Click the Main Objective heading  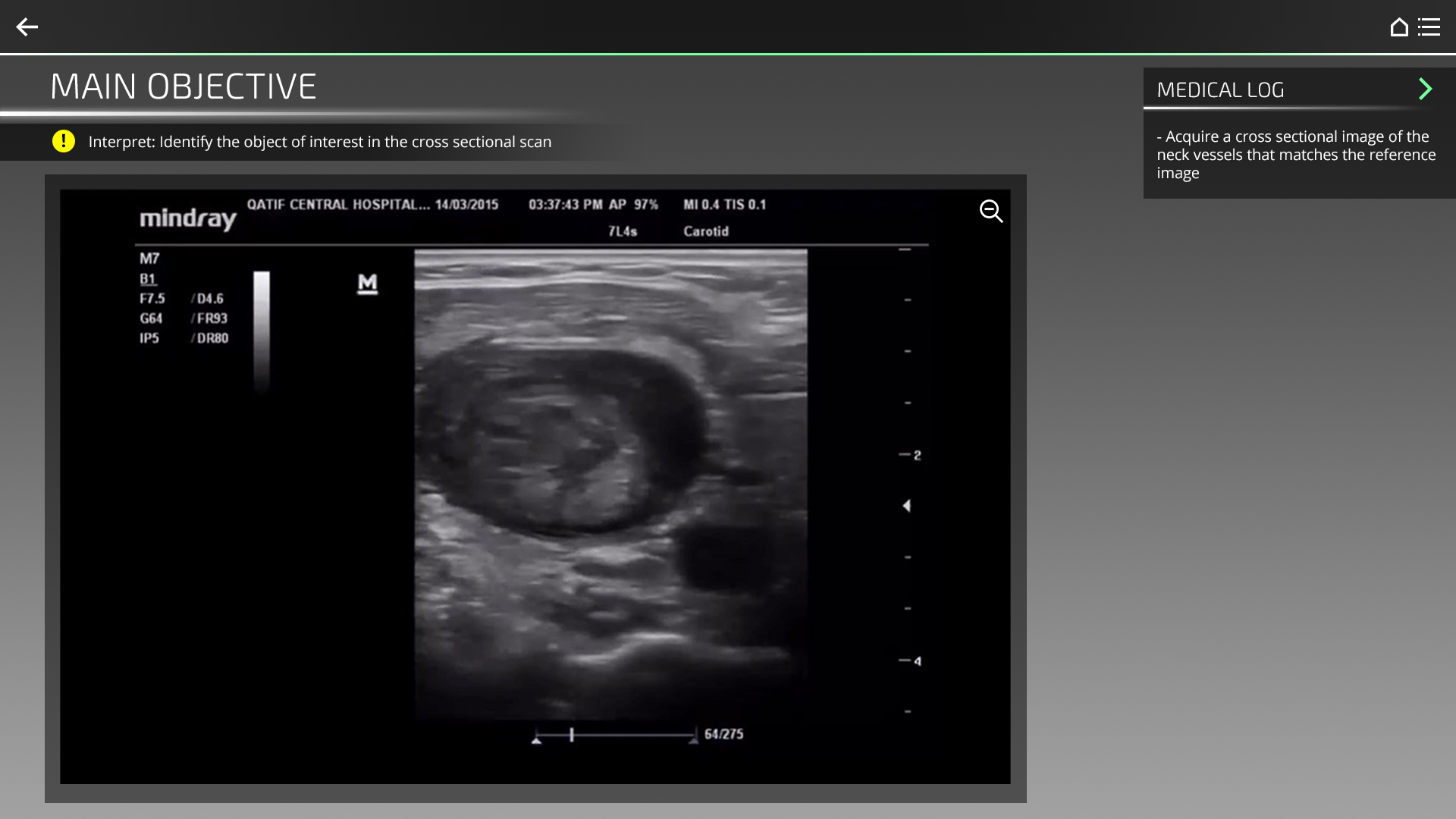tap(183, 86)
